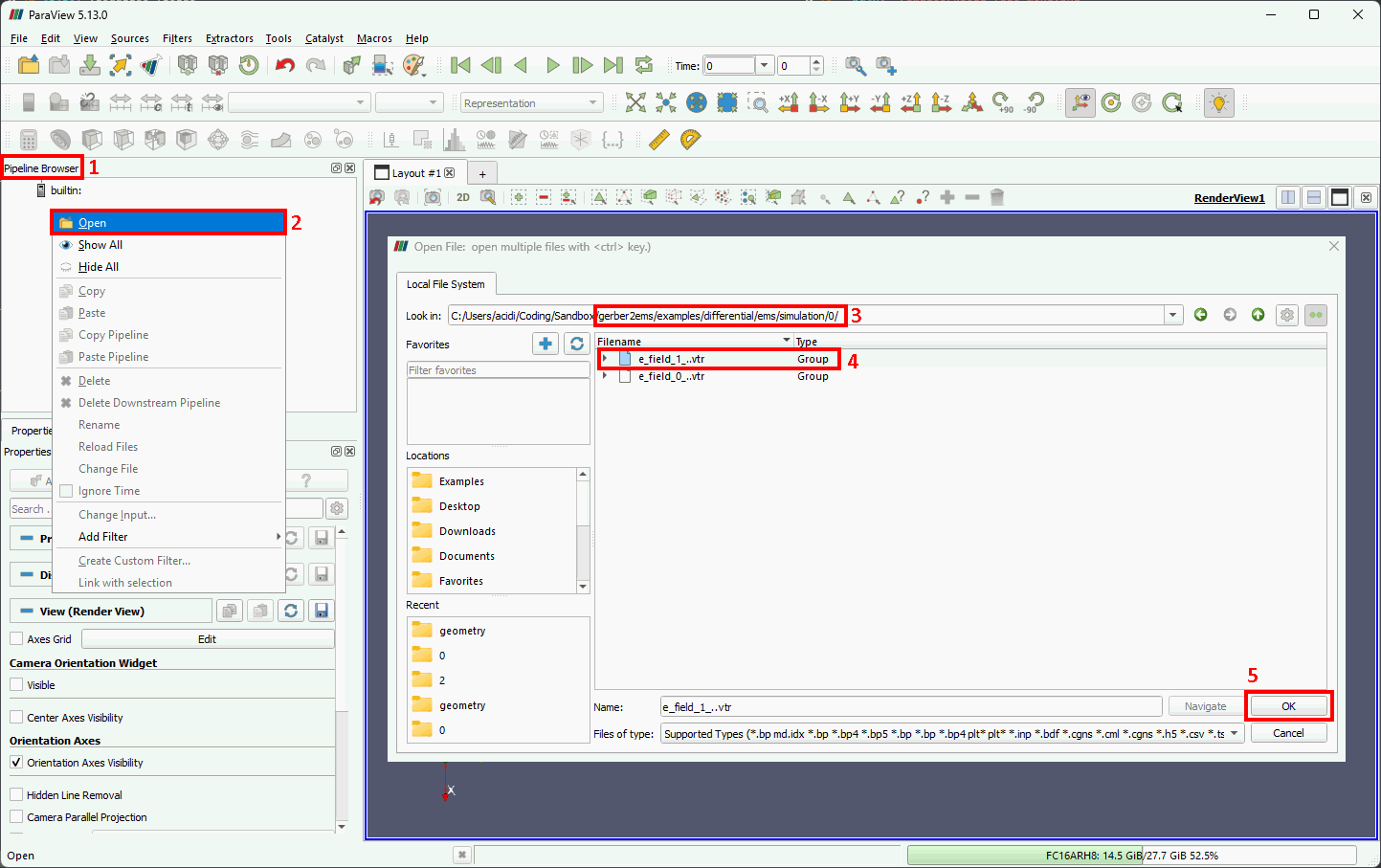Toggle Camera Parallel Projection checkbox
Image resolution: width=1381 pixels, height=868 pixels.
point(16,816)
